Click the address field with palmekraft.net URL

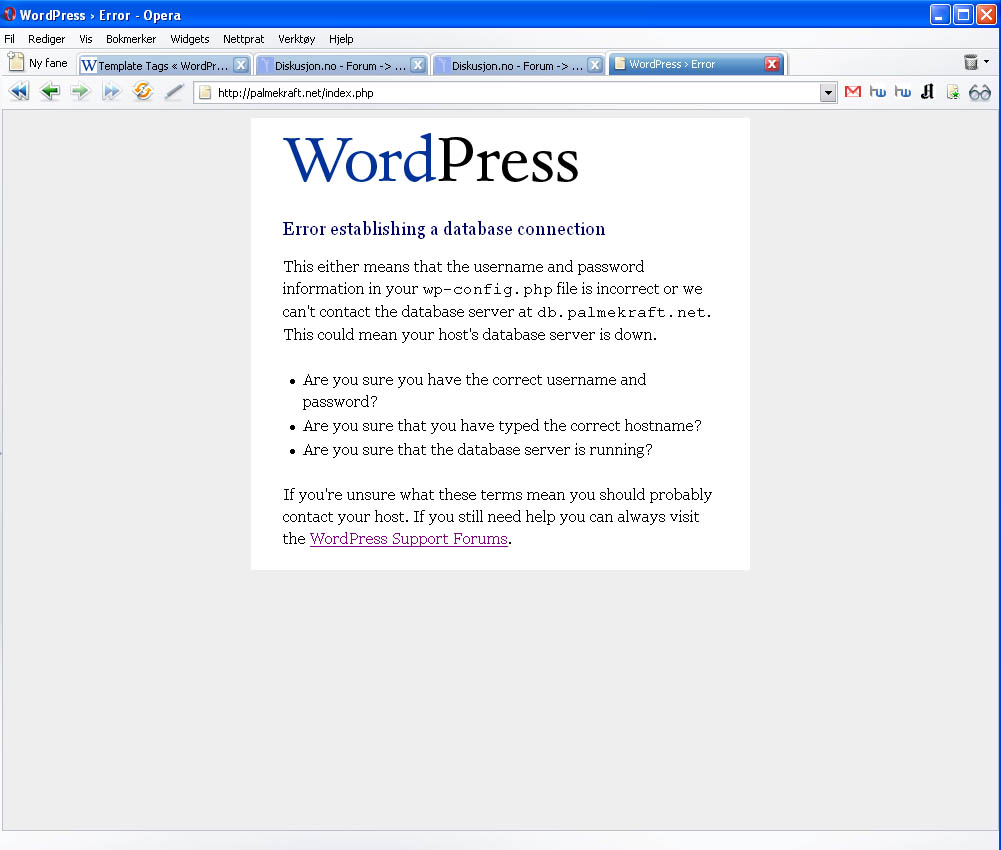515,93
